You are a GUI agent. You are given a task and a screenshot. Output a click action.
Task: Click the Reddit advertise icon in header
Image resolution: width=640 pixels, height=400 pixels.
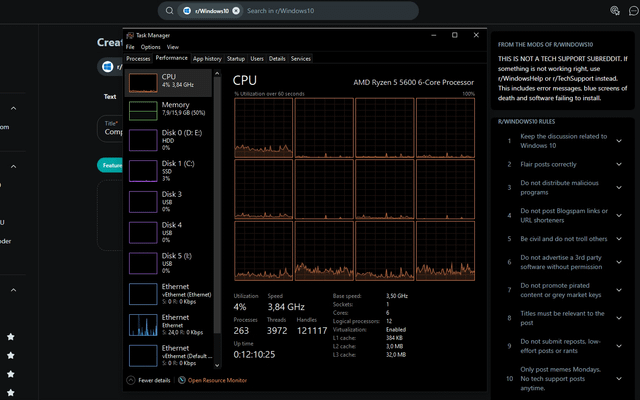pyautogui.click(x=615, y=11)
